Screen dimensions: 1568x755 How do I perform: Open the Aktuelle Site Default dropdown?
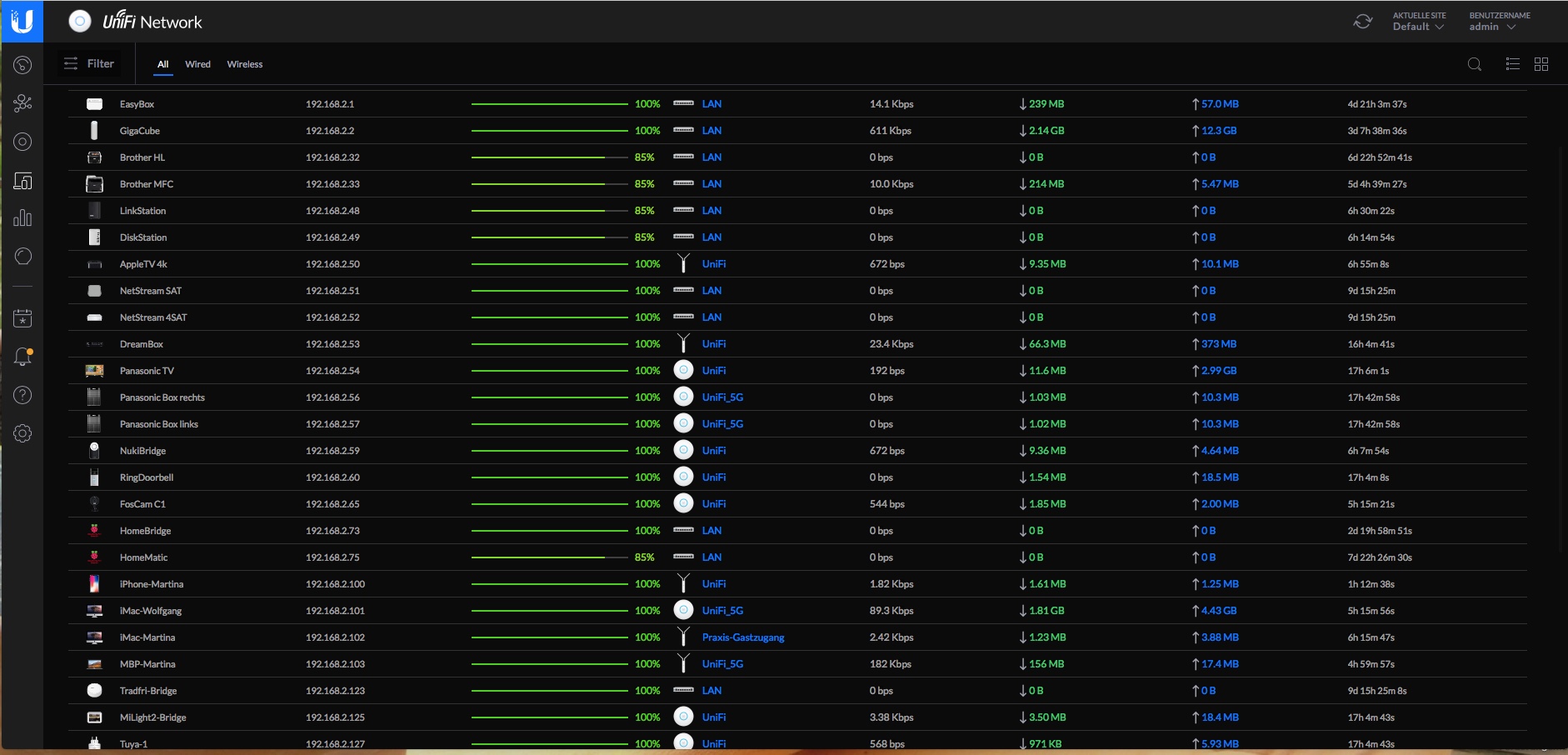pos(1418,22)
